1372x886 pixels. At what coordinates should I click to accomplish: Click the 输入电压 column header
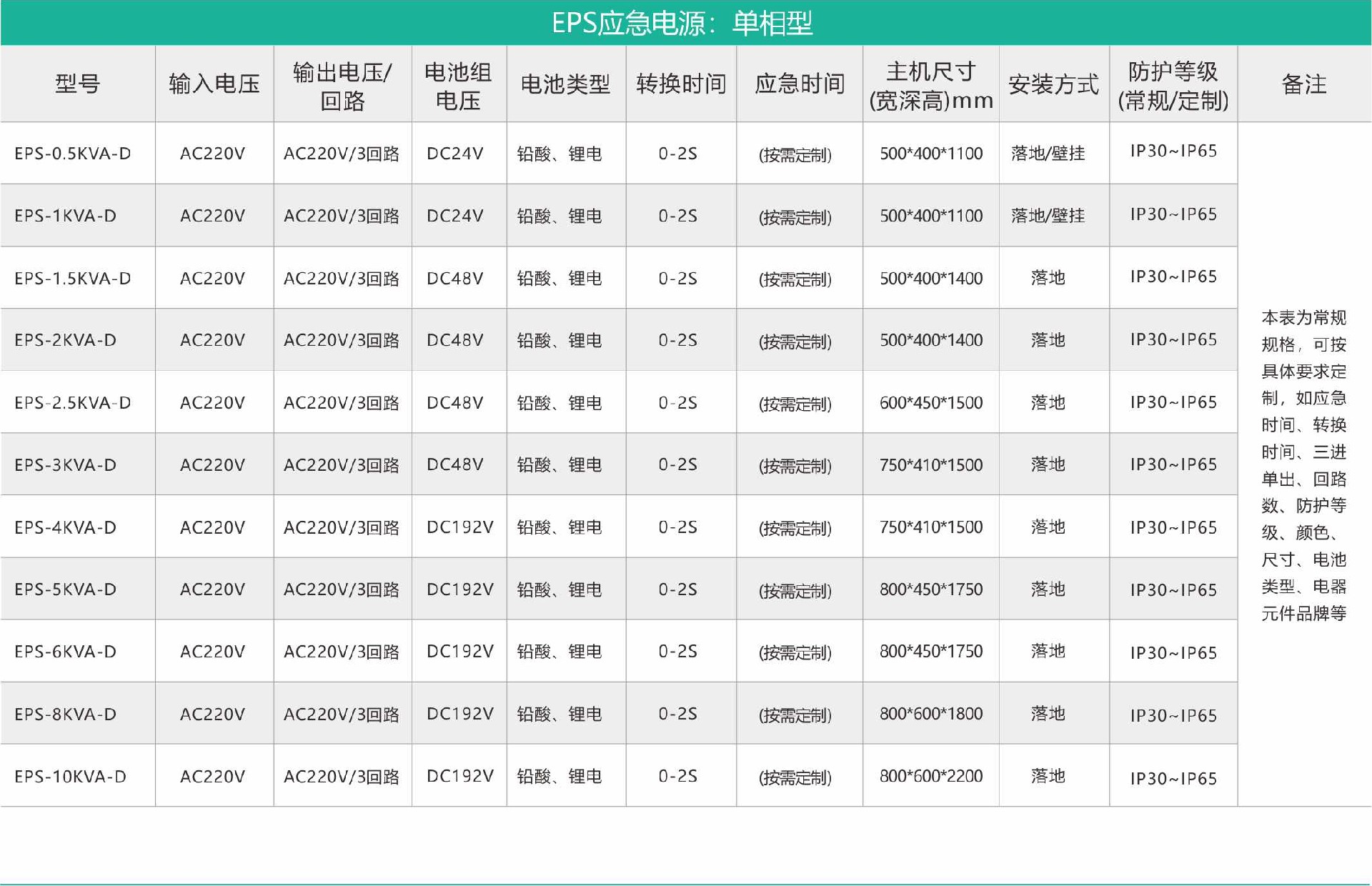(x=214, y=84)
